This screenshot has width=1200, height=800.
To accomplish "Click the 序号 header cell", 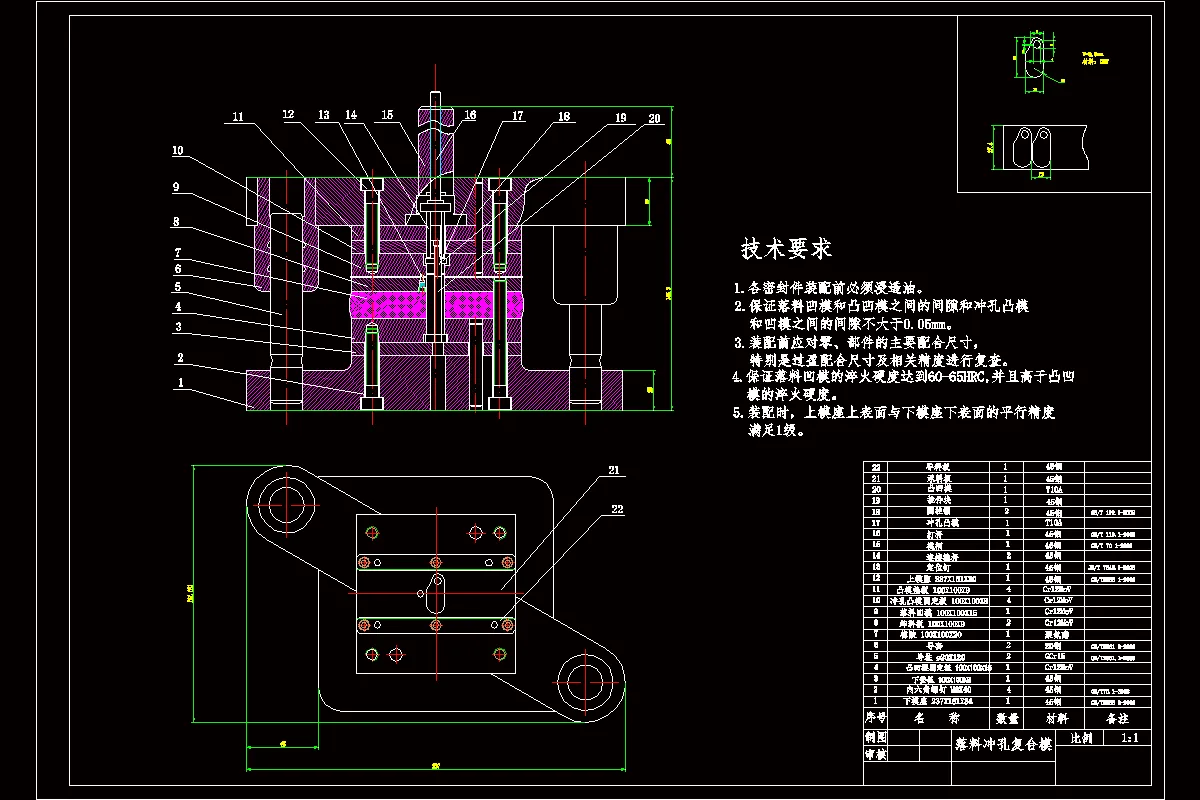I will pos(876,717).
